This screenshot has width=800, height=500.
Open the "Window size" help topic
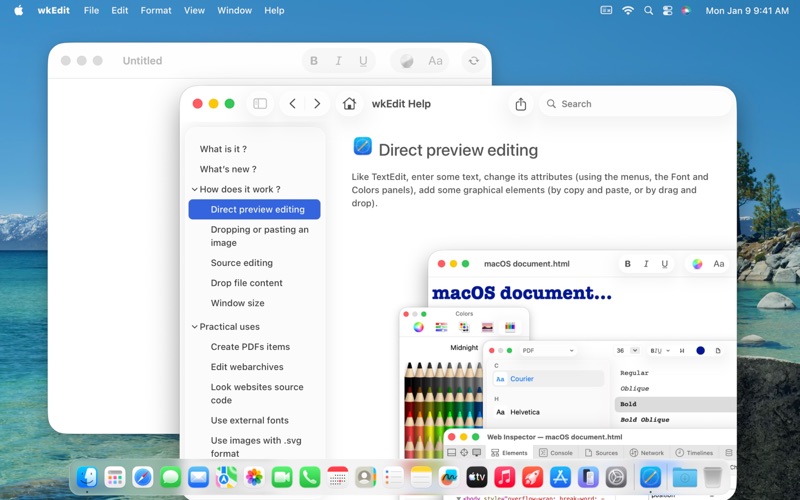click(x=237, y=303)
